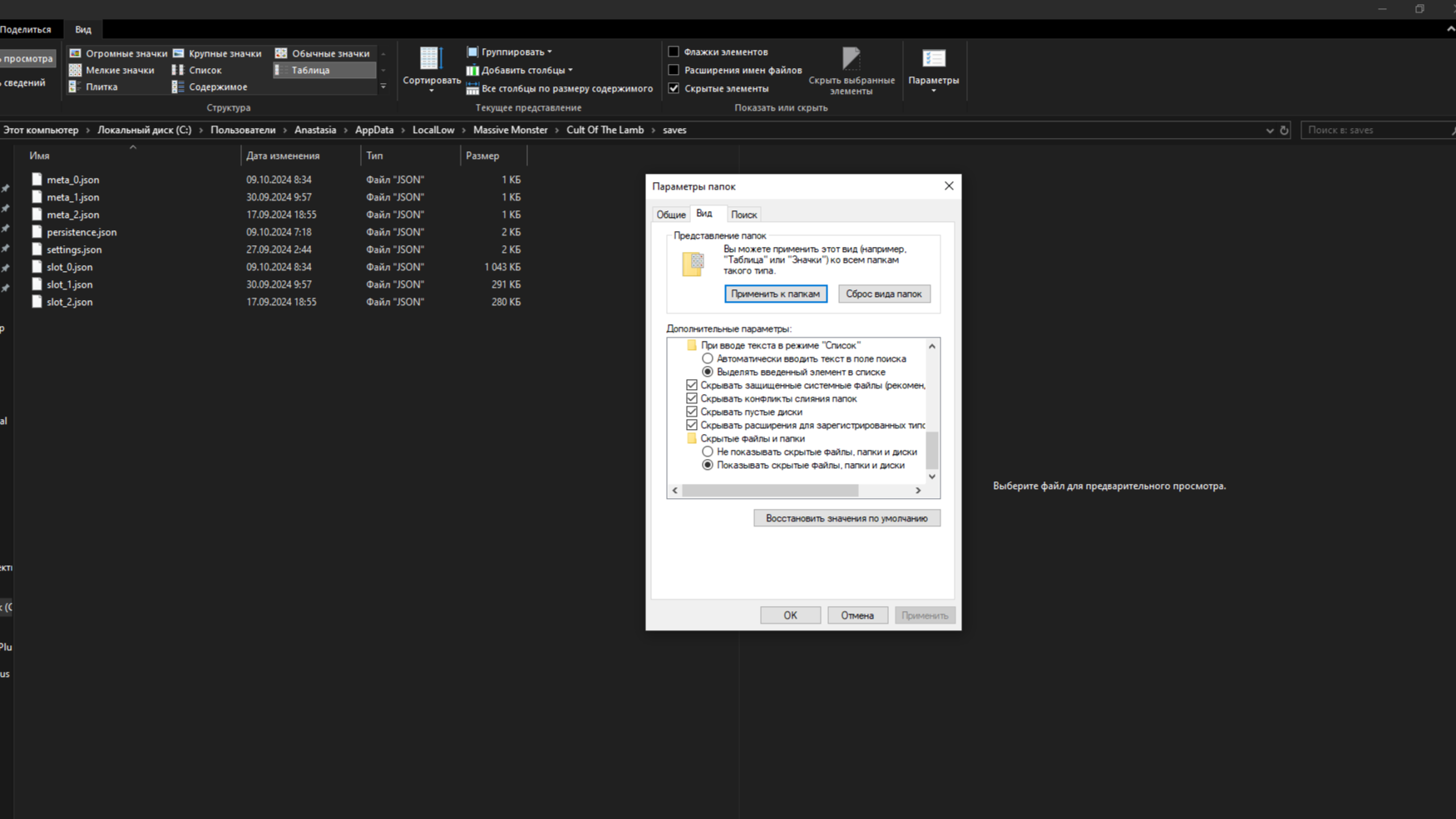Open the Группировать dropdown
This screenshot has width=1456, height=819.
pos(509,52)
